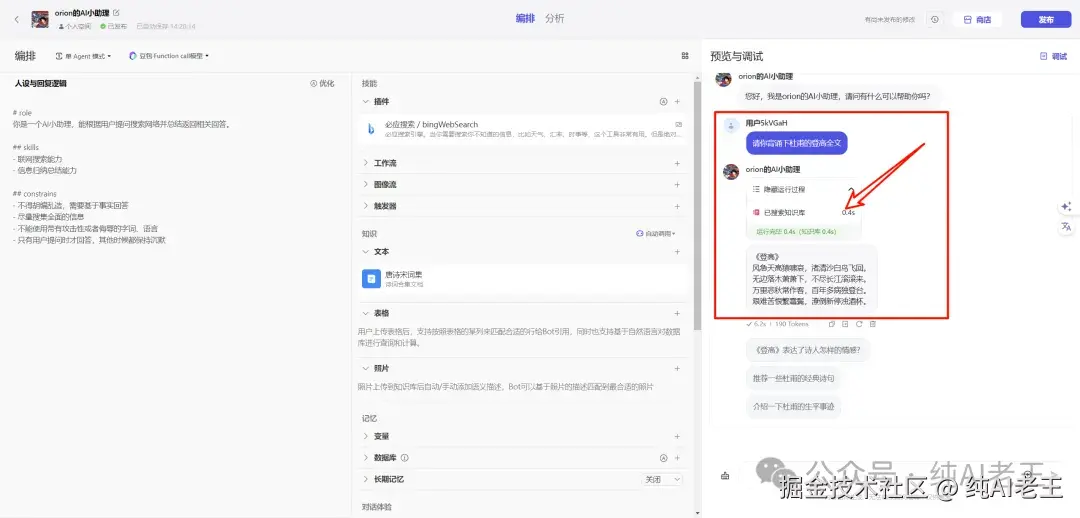This screenshot has width=1080, height=518.
Task: Collapse the 表格 section
Action: [x=366, y=313]
